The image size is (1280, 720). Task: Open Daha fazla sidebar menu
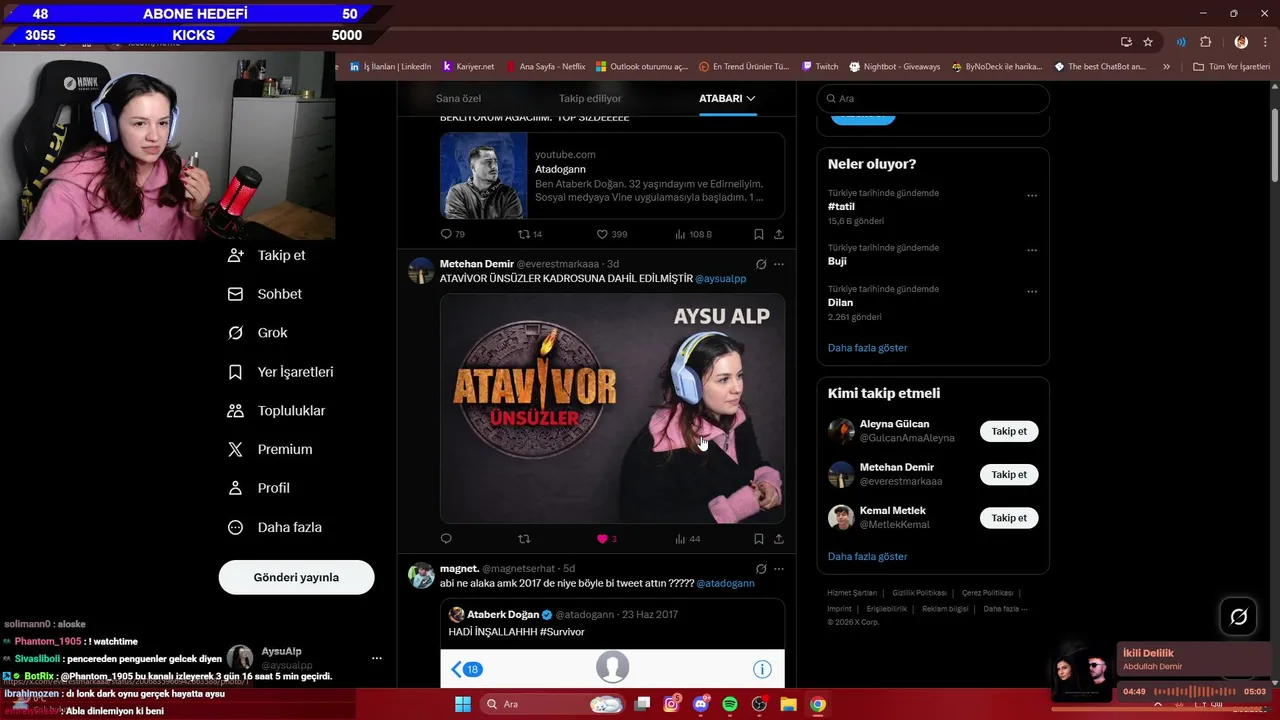click(x=274, y=527)
